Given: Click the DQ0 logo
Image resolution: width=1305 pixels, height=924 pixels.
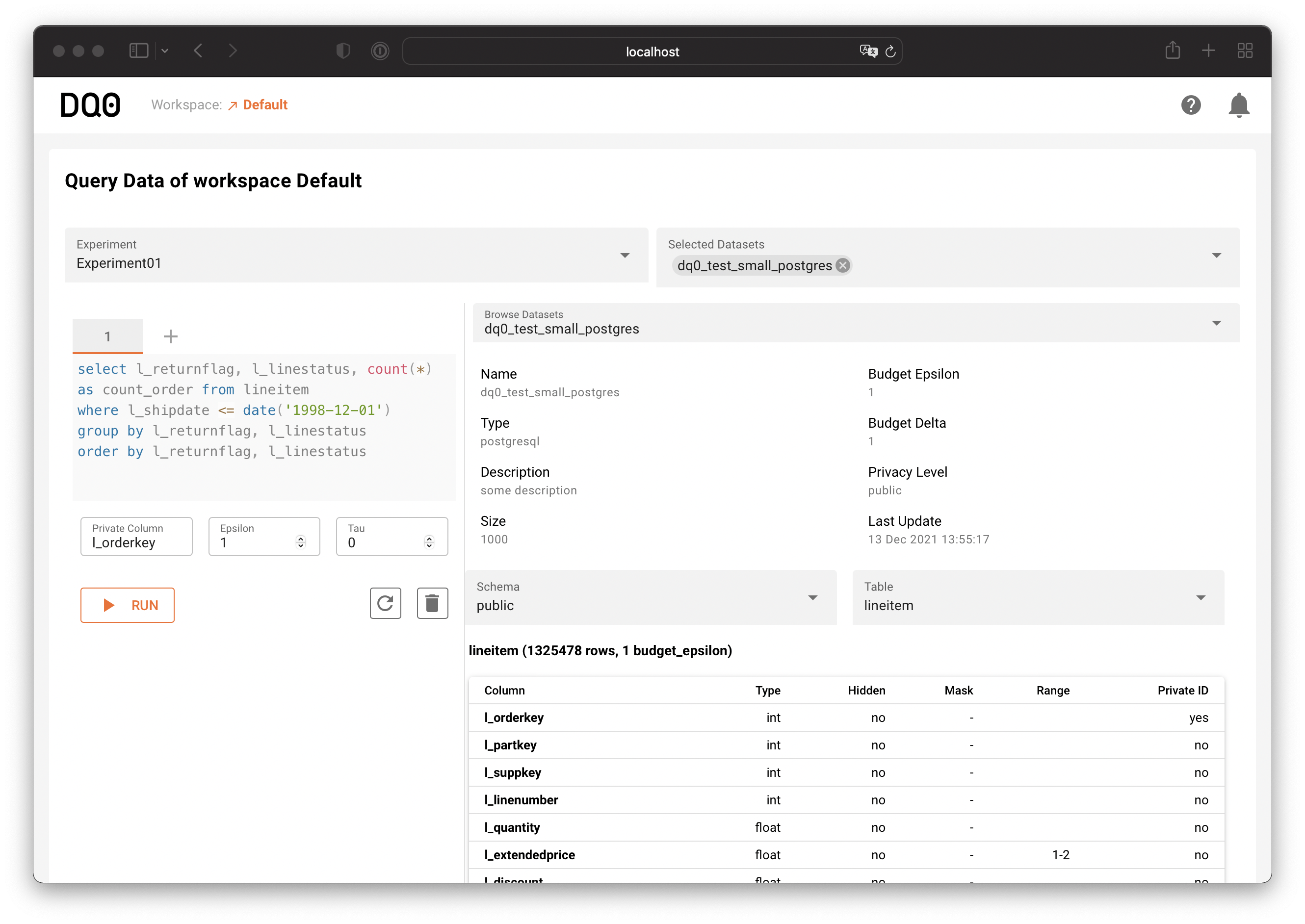Looking at the screenshot, I should pos(90,104).
